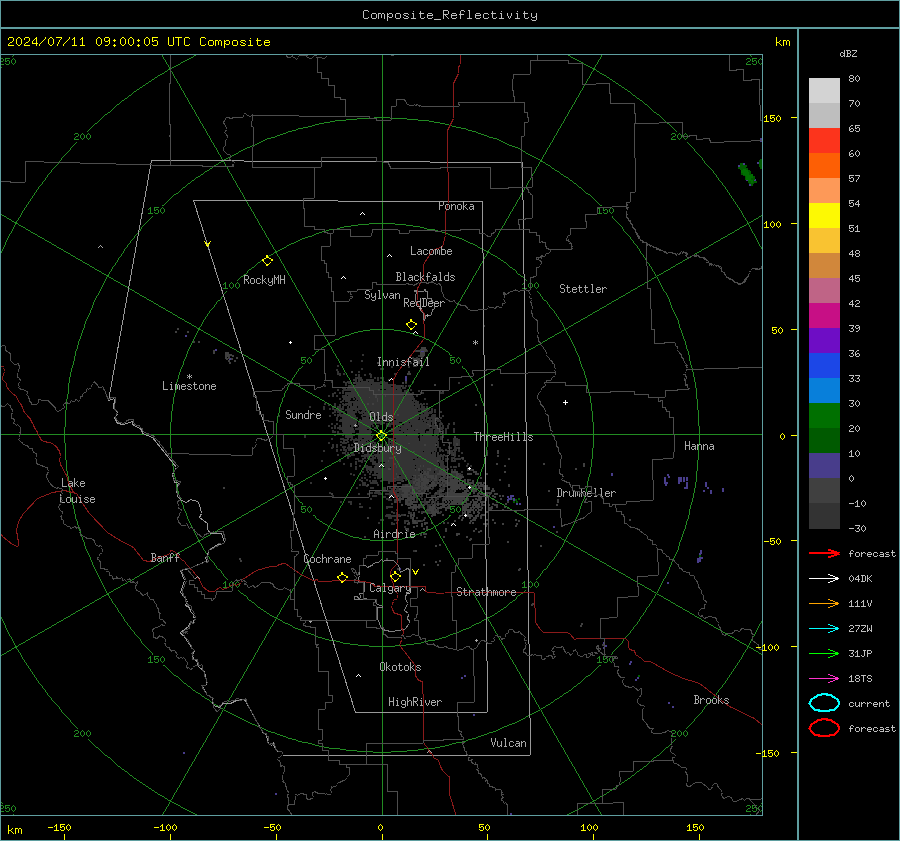Click the Drumheller label

[x=586, y=493]
